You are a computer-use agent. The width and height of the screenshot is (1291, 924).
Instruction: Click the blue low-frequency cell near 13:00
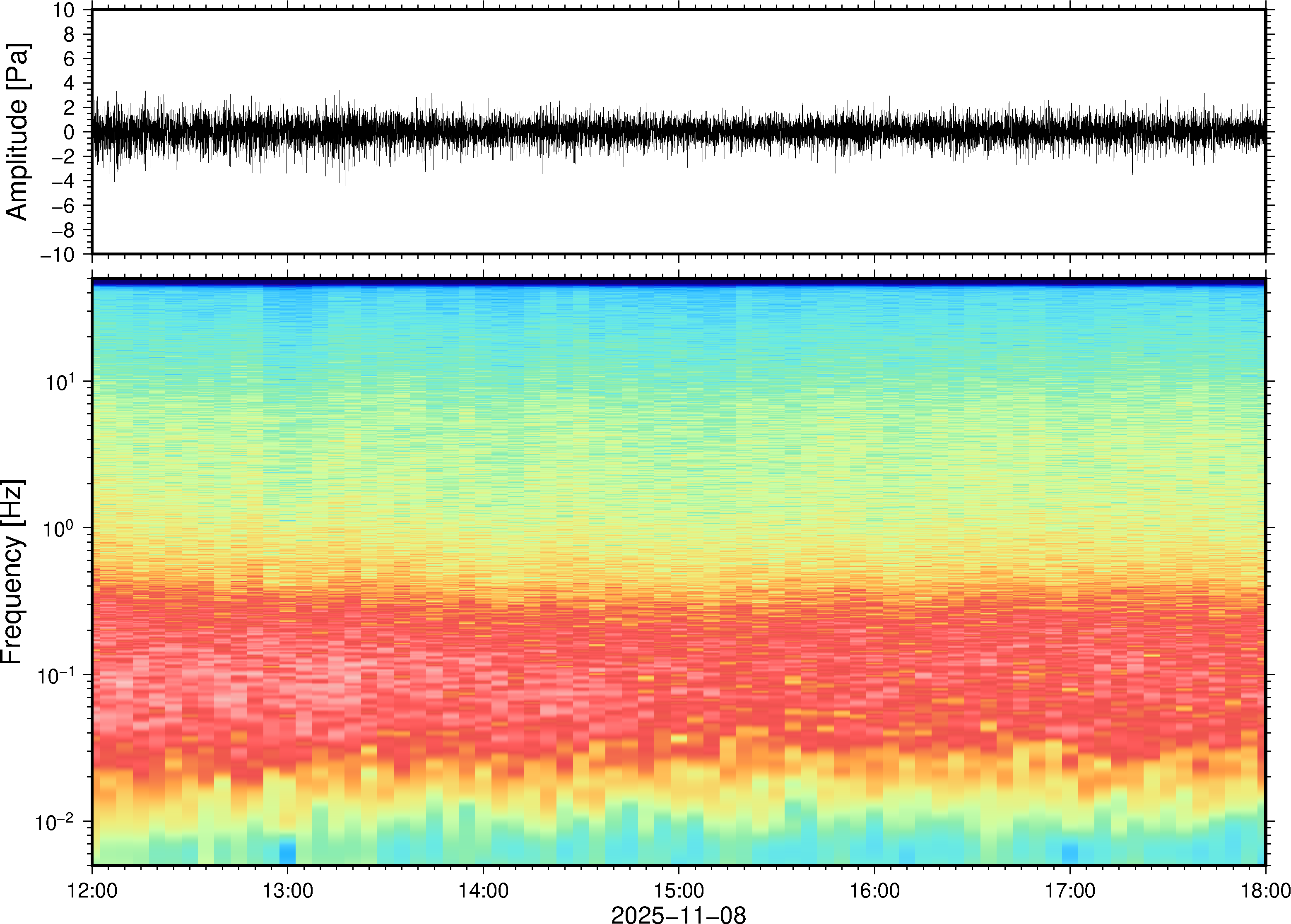point(287,854)
